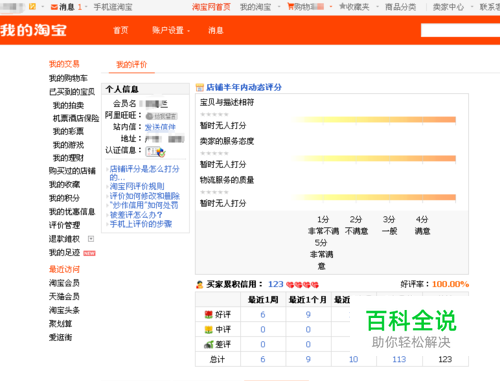Click the 买家累积信用 user icon

[200, 285]
